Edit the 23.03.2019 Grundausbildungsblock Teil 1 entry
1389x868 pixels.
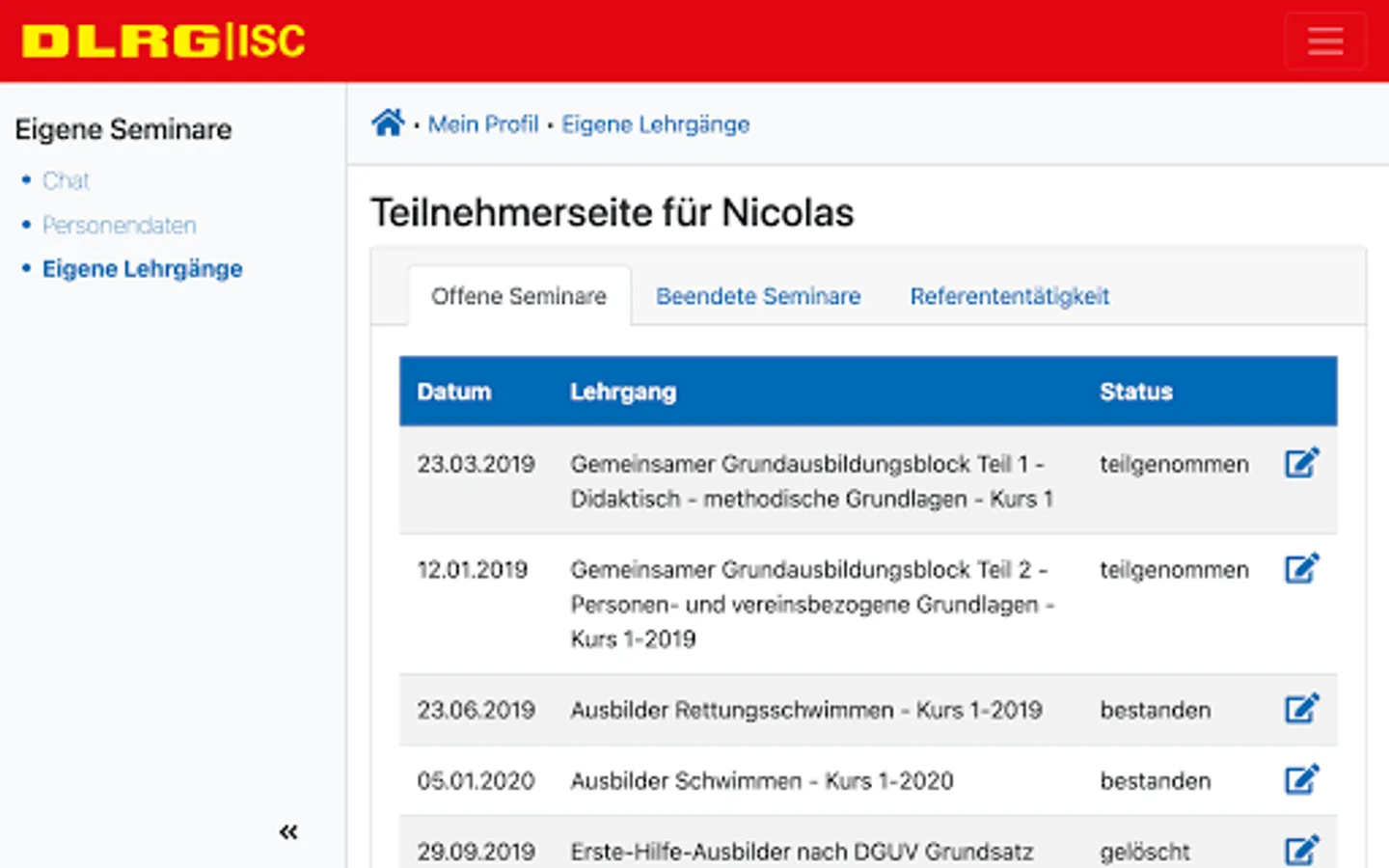tap(1301, 464)
